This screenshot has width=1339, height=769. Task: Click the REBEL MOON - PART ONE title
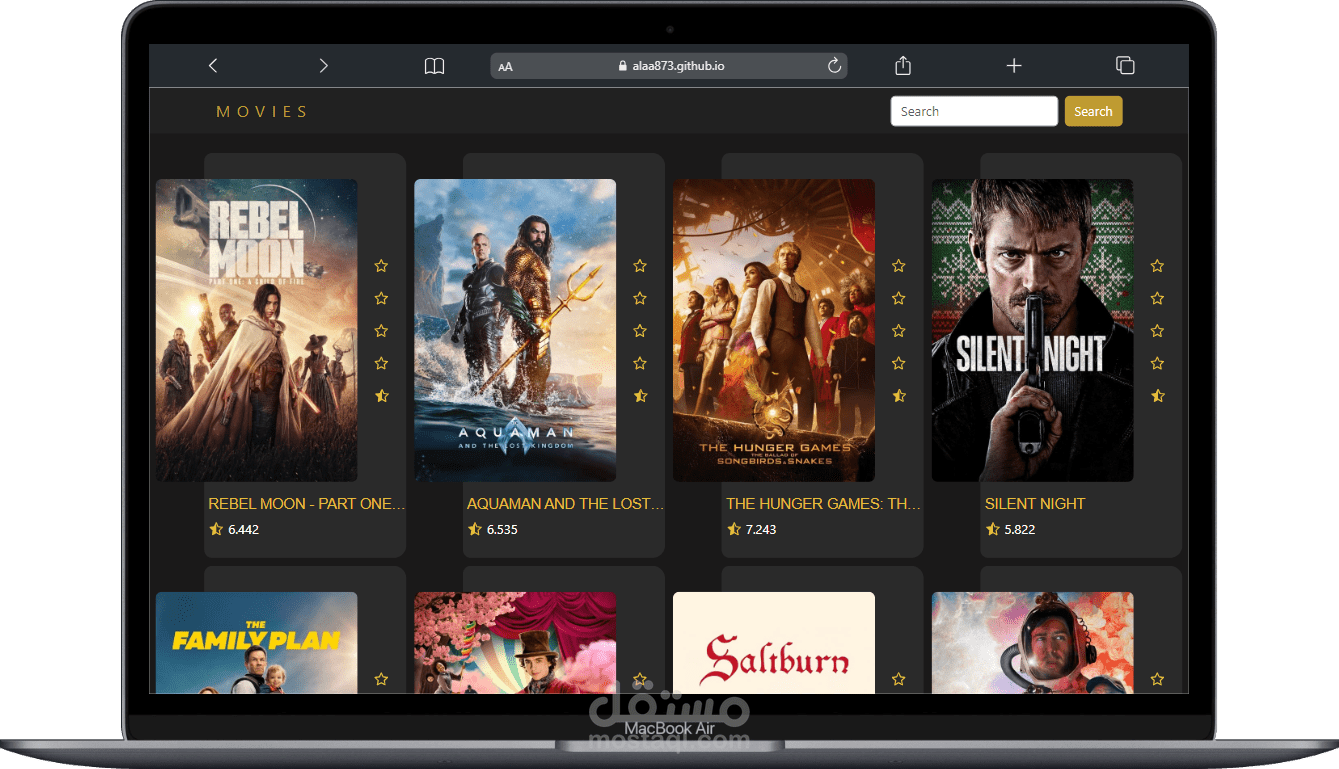[307, 504]
